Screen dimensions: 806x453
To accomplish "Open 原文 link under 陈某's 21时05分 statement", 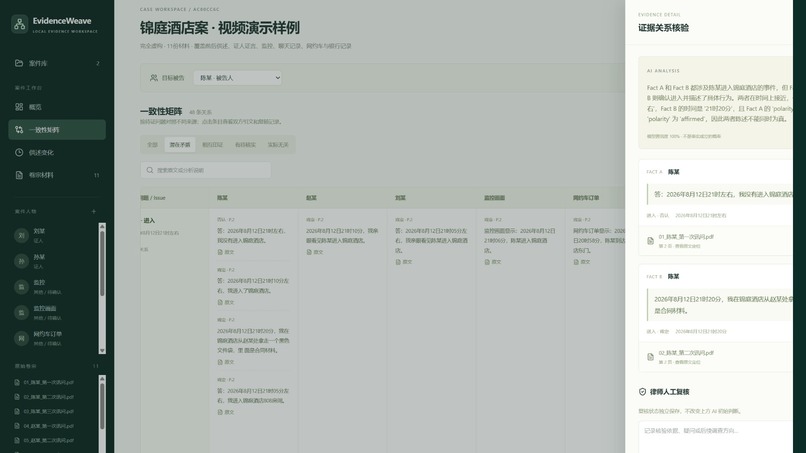I will click(226, 412).
